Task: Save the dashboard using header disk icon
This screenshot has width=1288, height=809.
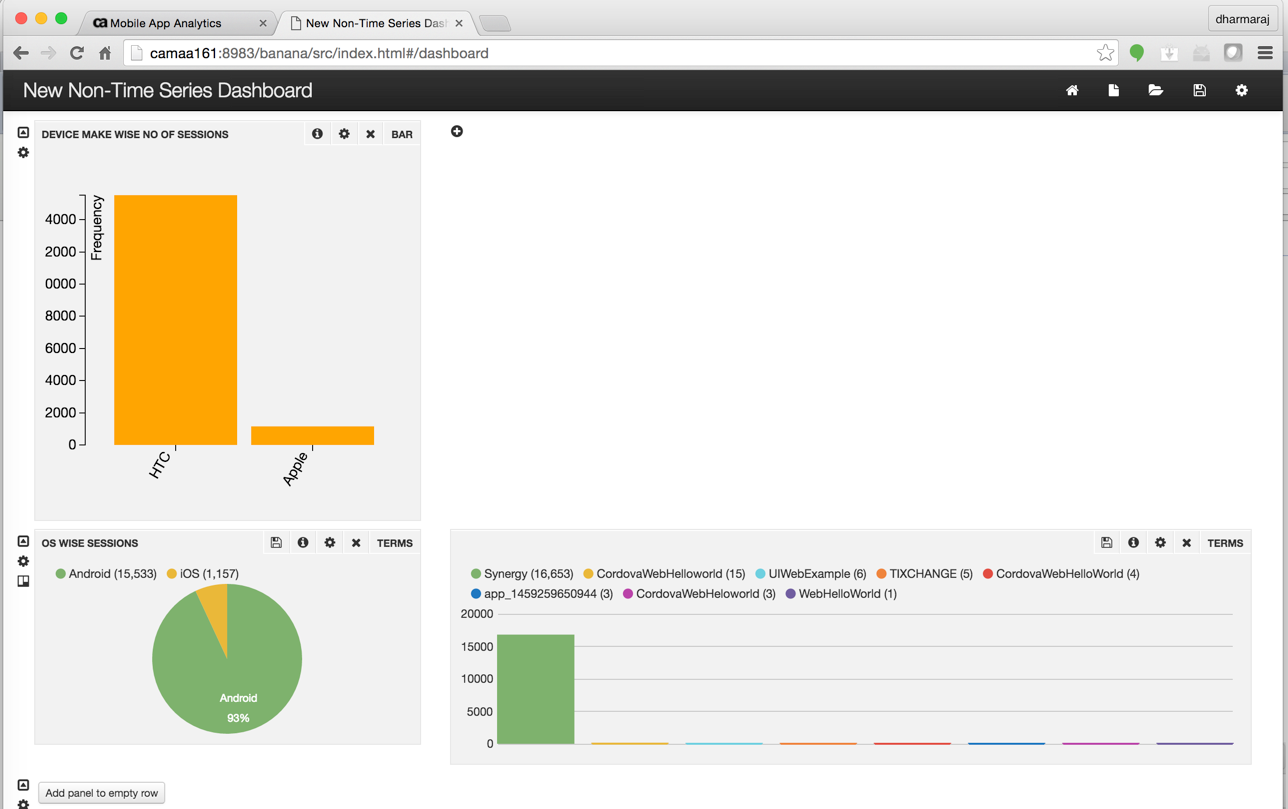Action: coord(1199,91)
